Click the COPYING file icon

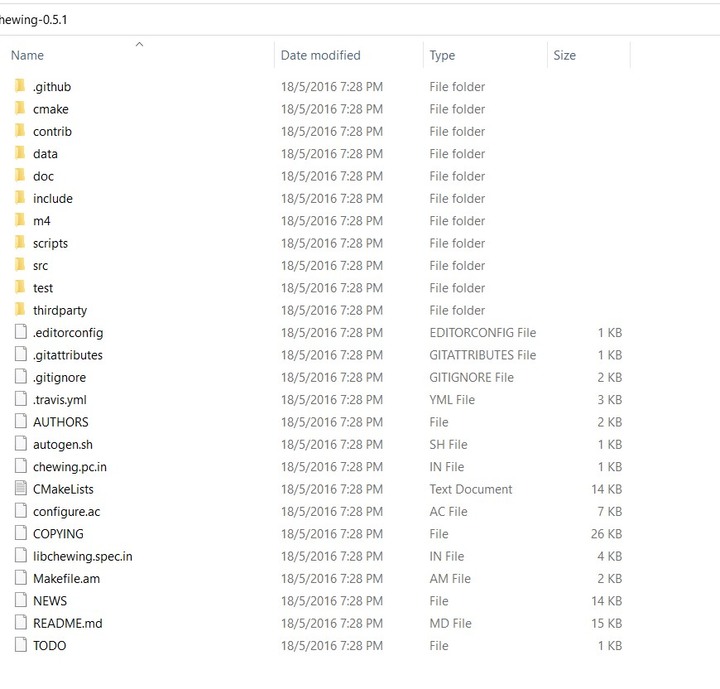point(21,533)
